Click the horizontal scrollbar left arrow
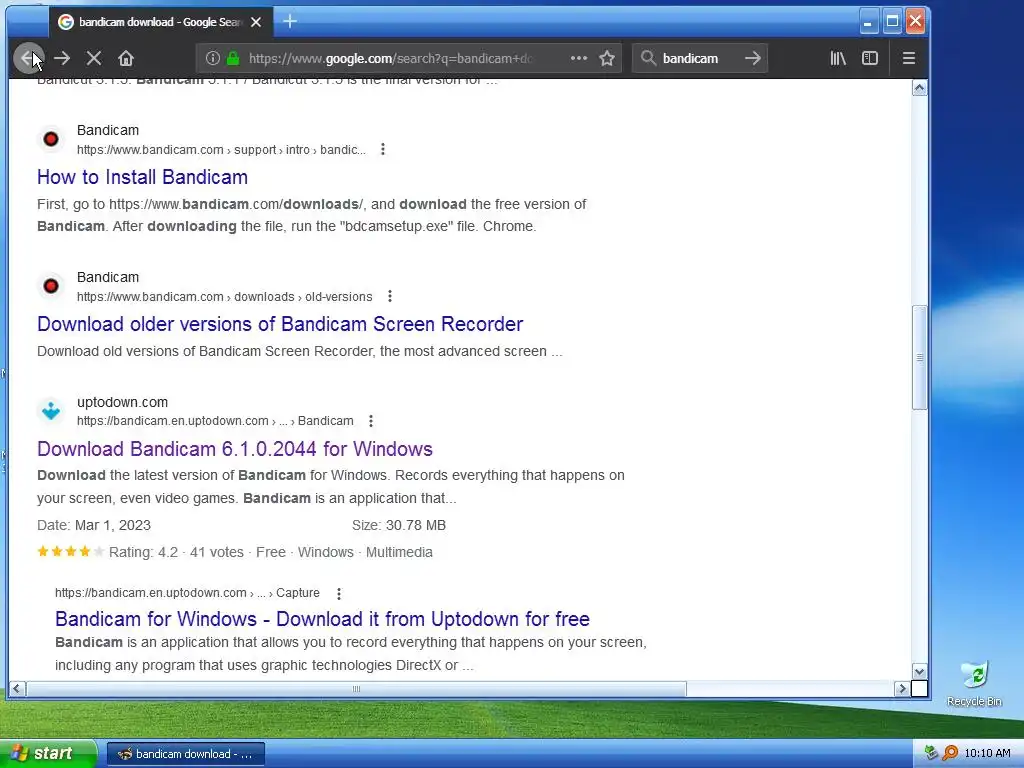The image size is (1024, 768). click(x=17, y=688)
